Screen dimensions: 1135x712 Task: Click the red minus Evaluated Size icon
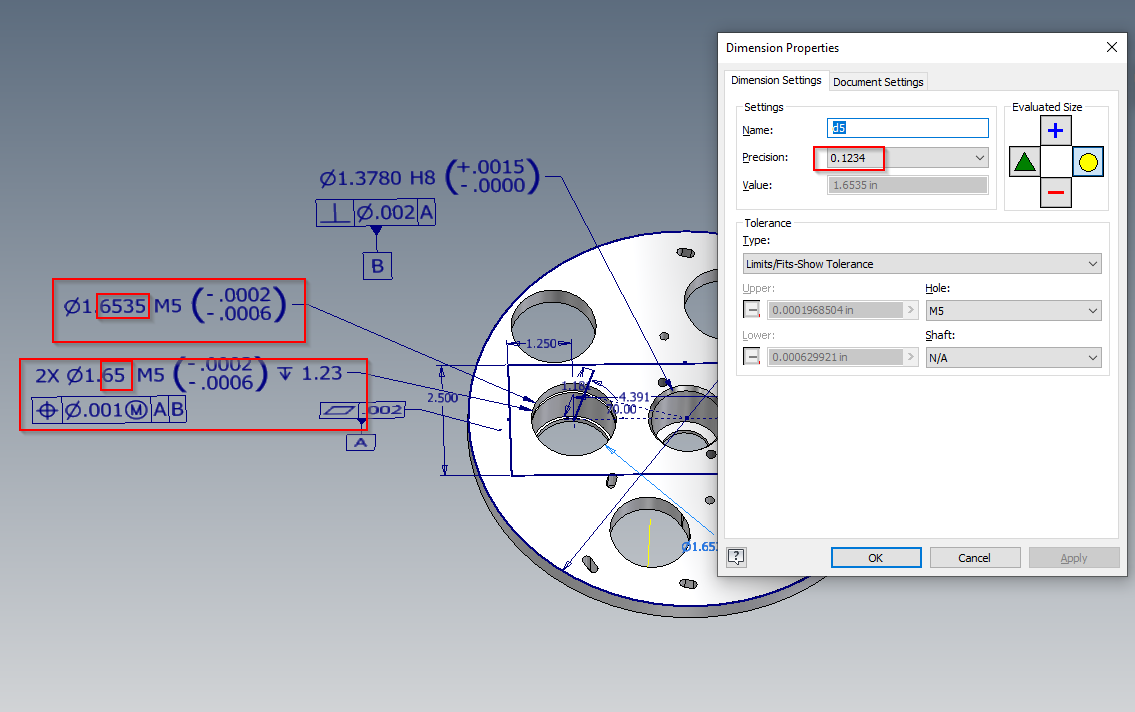pos(1055,192)
